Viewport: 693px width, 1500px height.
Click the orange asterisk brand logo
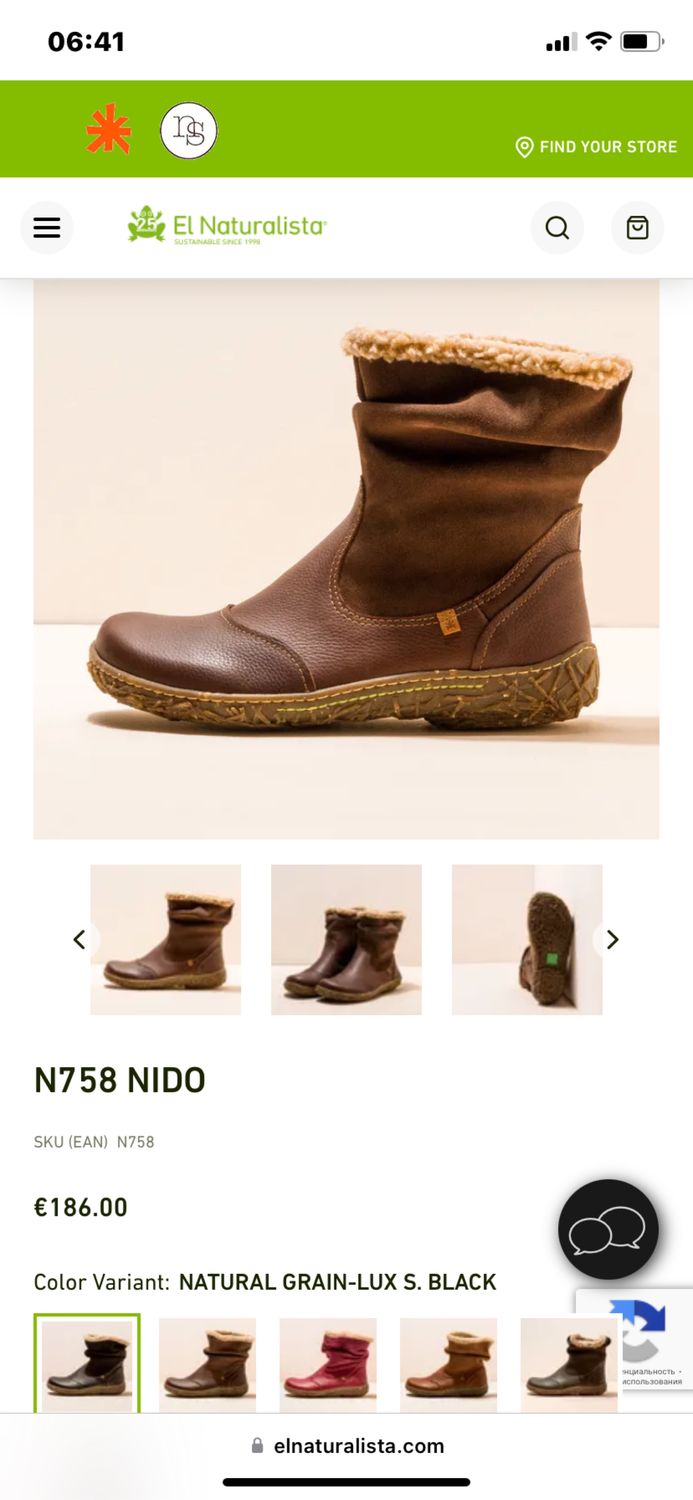click(108, 129)
